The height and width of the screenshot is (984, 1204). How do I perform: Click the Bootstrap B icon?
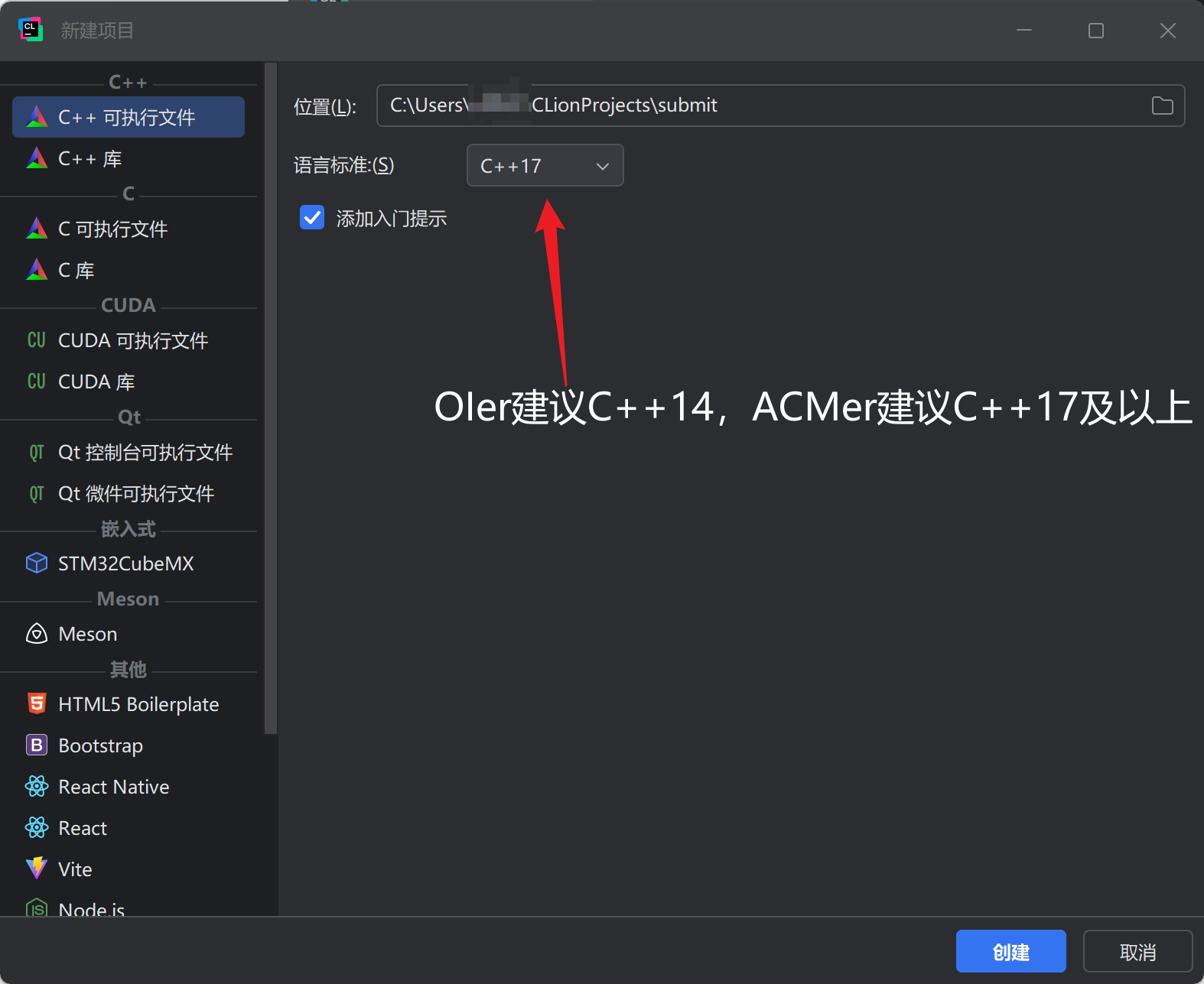point(37,745)
